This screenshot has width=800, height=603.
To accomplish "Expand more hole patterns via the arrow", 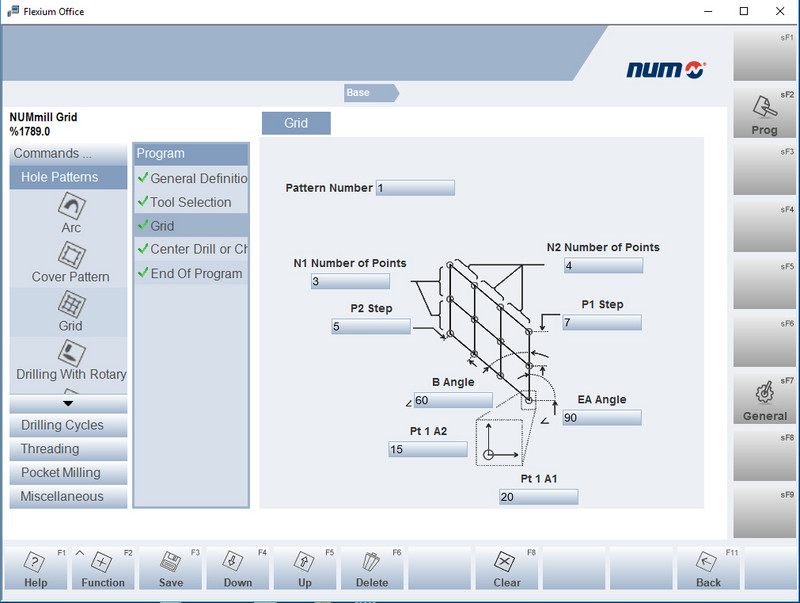I will tap(67, 403).
